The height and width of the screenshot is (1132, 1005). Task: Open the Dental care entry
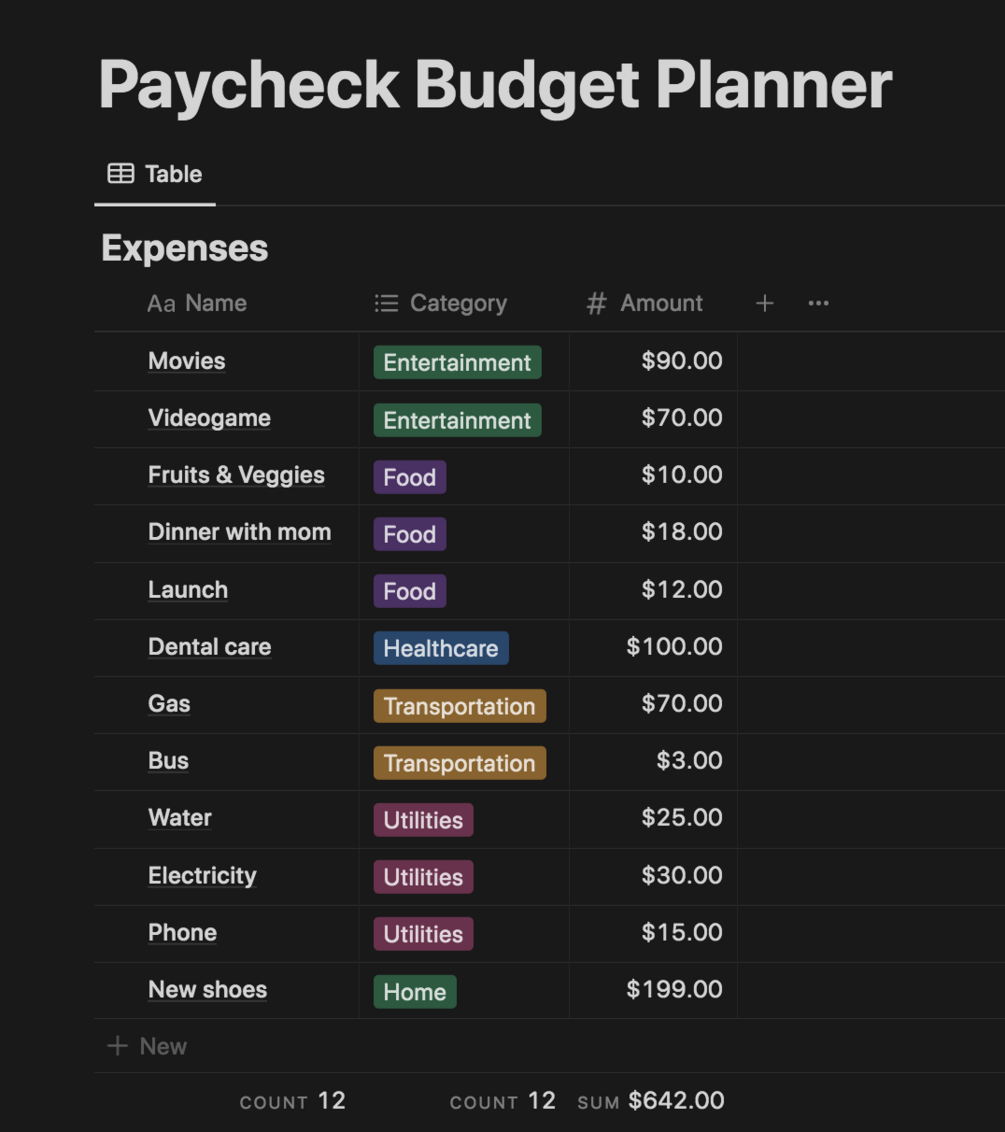(x=210, y=647)
